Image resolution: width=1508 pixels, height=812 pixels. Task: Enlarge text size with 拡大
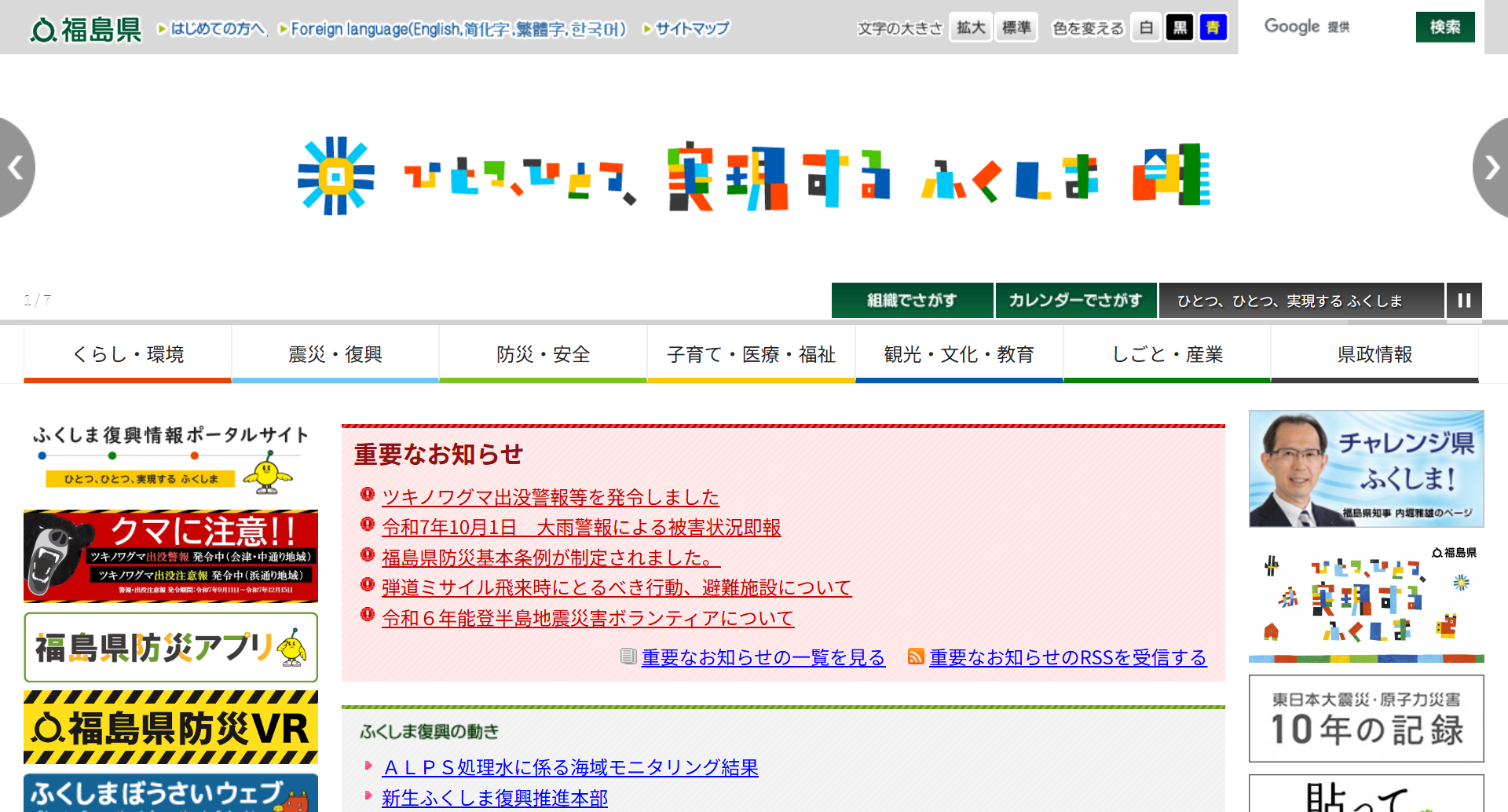click(970, 27)
